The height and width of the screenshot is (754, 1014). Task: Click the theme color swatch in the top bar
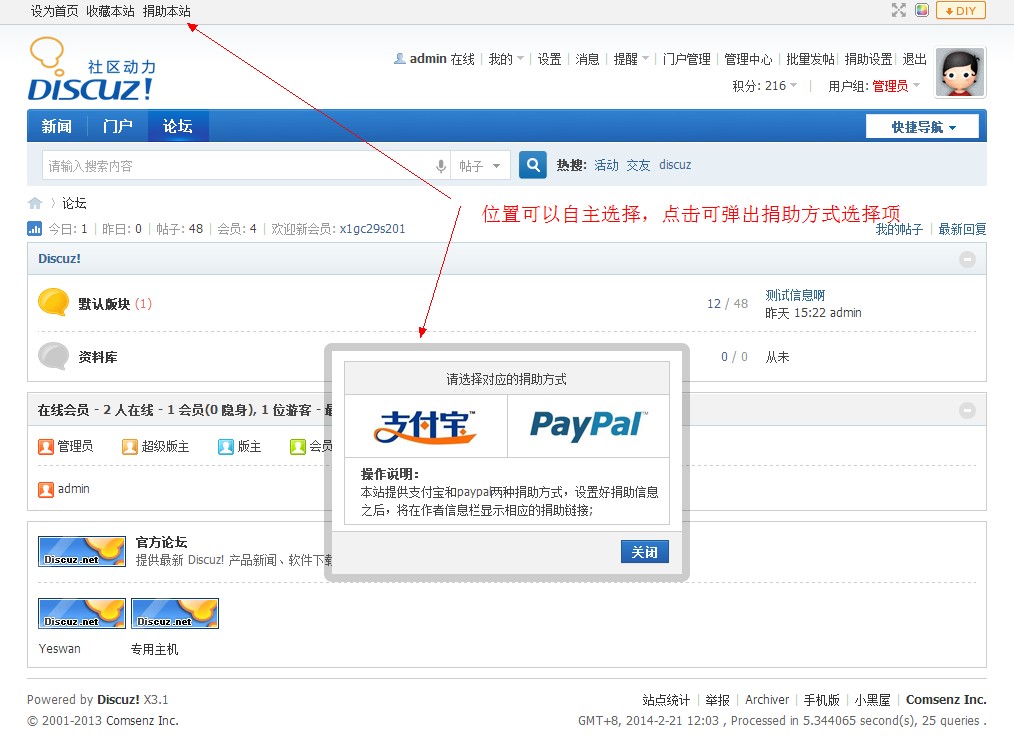pos(921,10)
